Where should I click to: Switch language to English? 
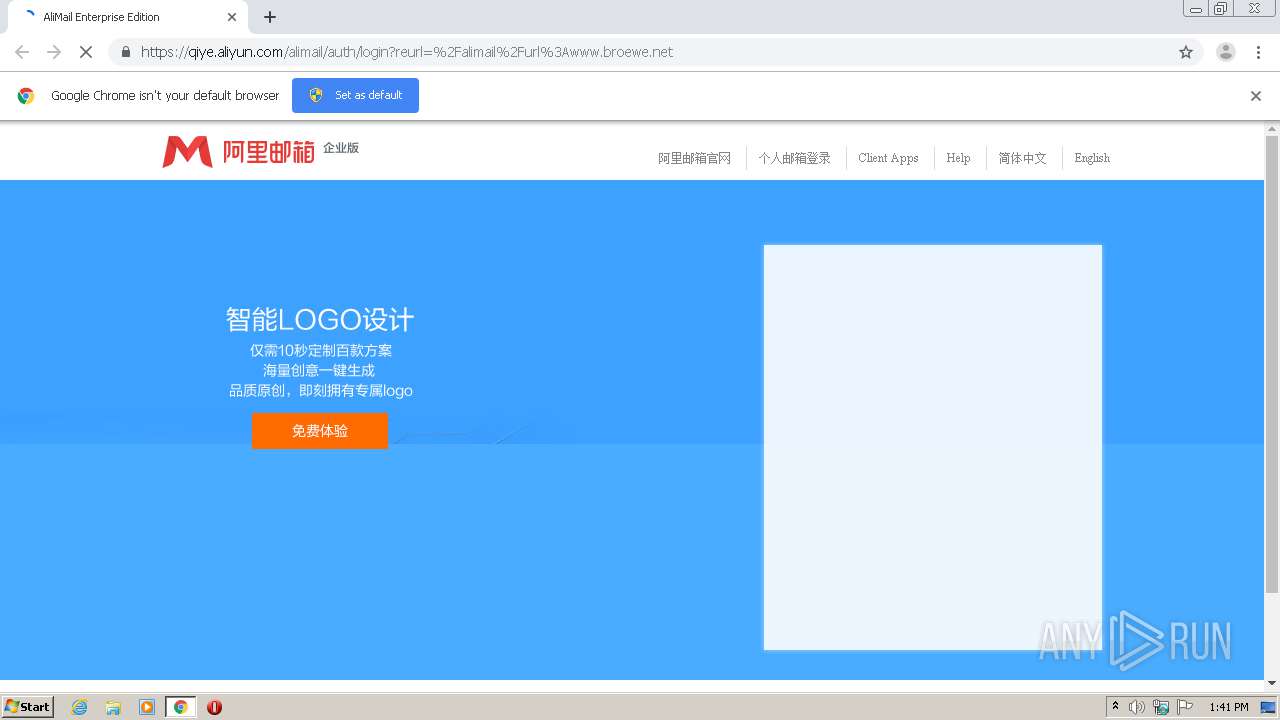(1092, 158)
